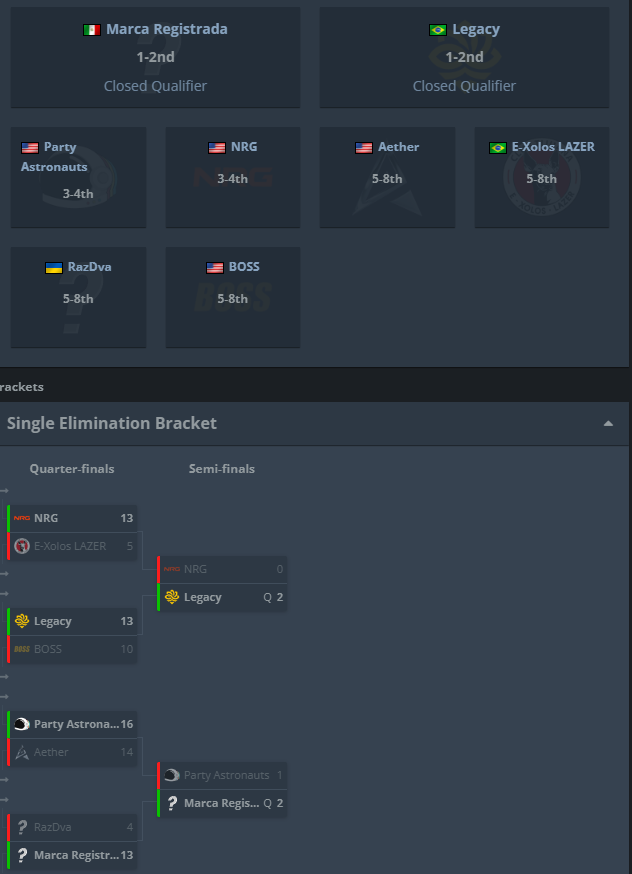632x874 pixels.
Task: Click the US flag beside NRG card
Action: tap(216, 148)
